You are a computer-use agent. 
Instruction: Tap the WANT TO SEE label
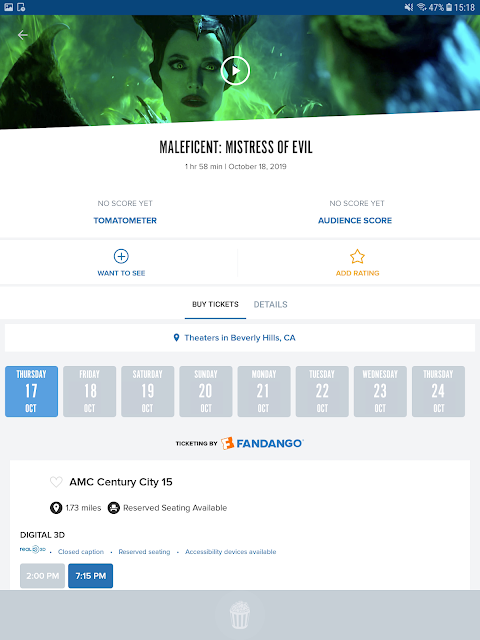tap(121, 273)
